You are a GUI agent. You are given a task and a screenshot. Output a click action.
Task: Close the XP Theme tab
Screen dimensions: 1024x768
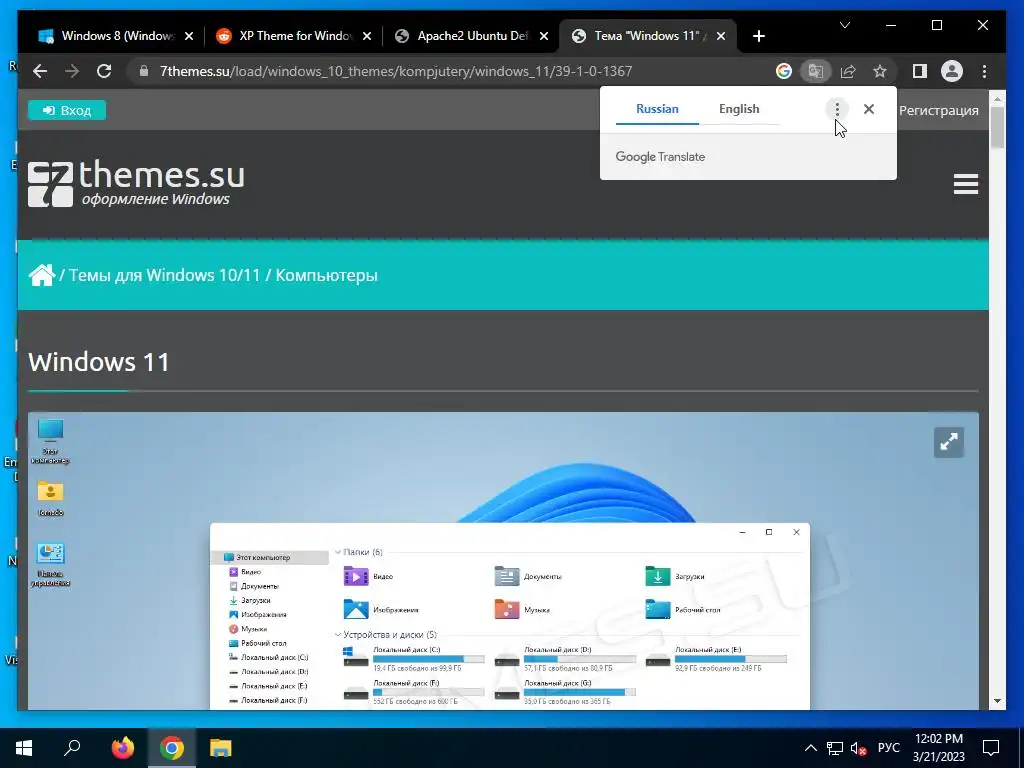[367, 37]
